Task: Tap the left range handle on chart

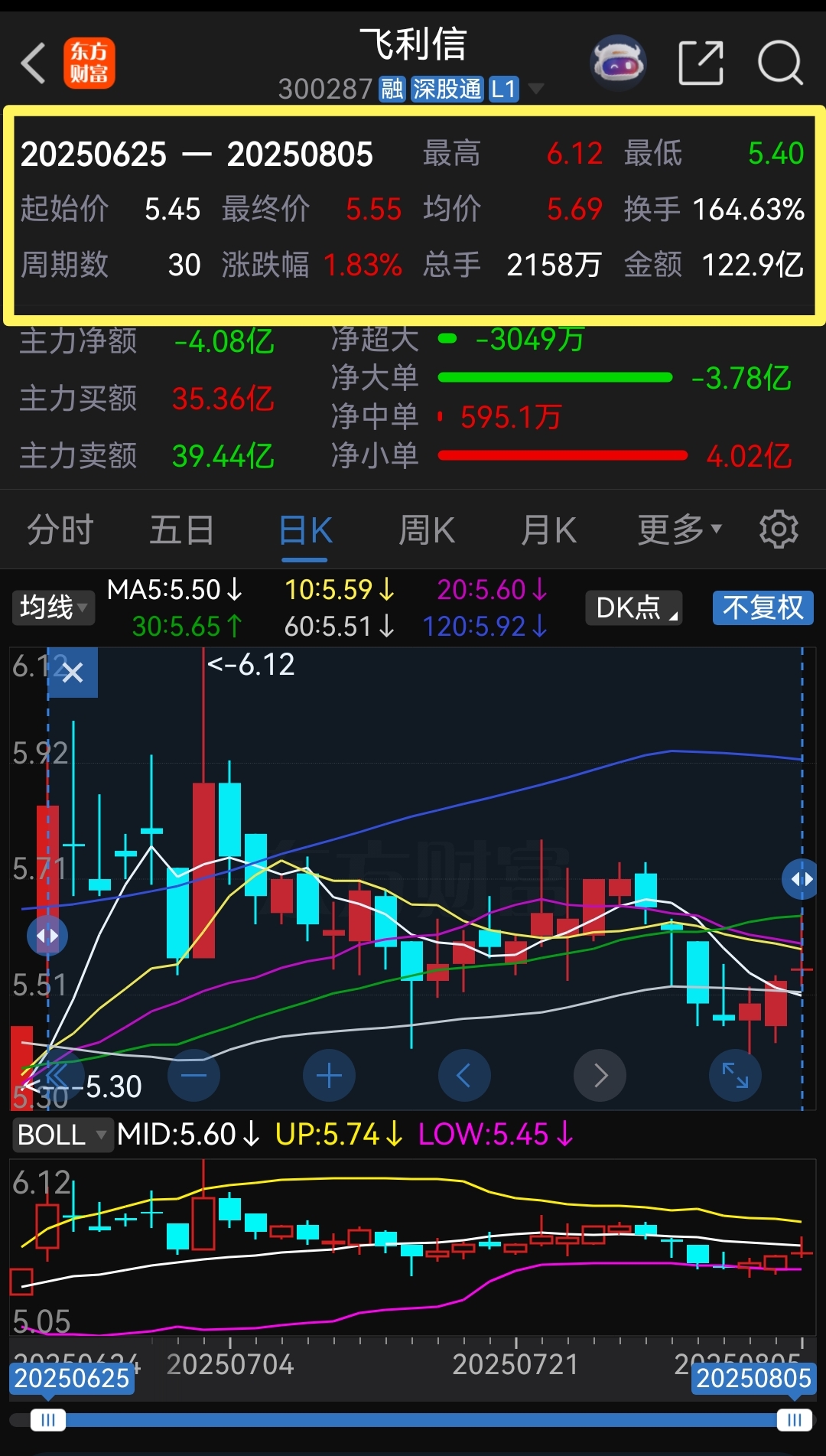Action: point(47,936)
